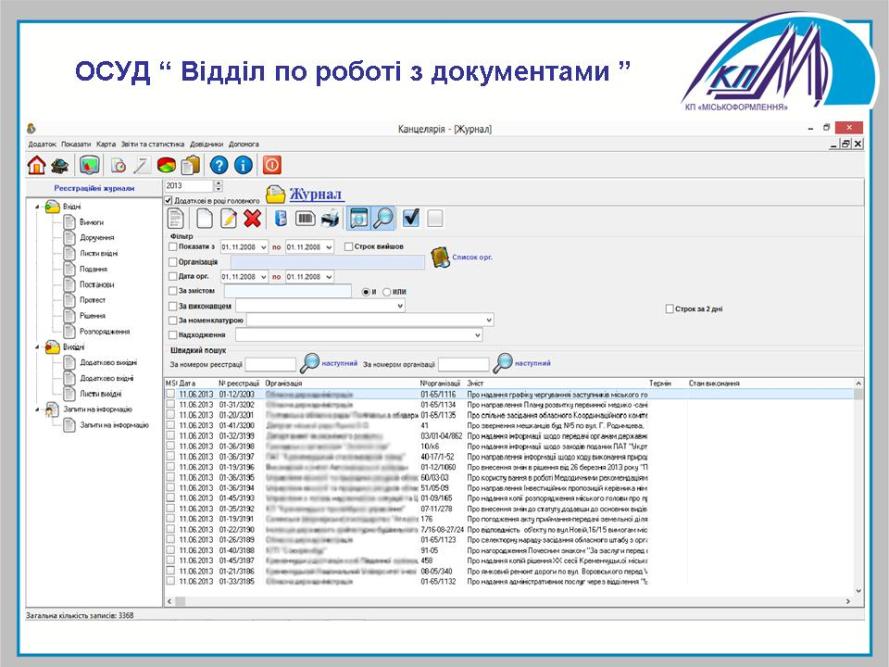Enable the Організація filter checkbox
The width and height of the screenshot is (889, 667).
(x=173, y=262)
